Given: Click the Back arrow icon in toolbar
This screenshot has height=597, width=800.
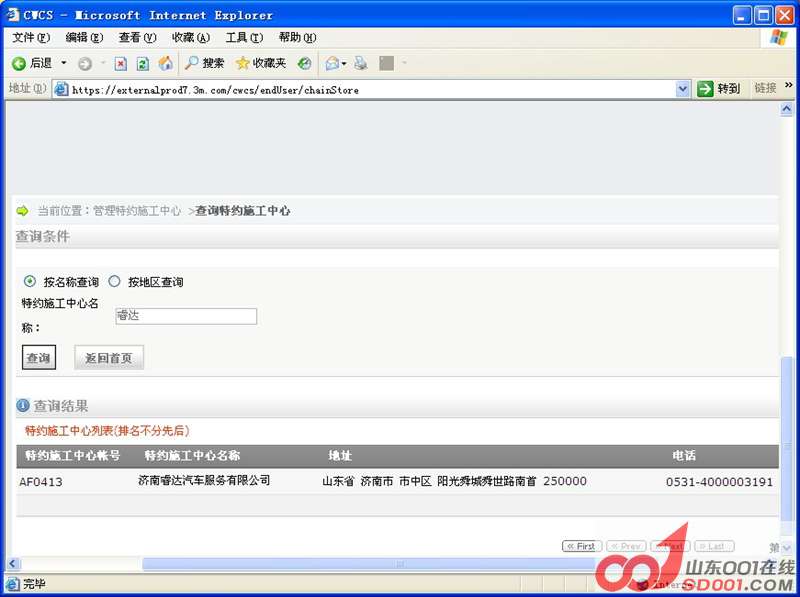Looking at the screenshot, I should point(19,63).
